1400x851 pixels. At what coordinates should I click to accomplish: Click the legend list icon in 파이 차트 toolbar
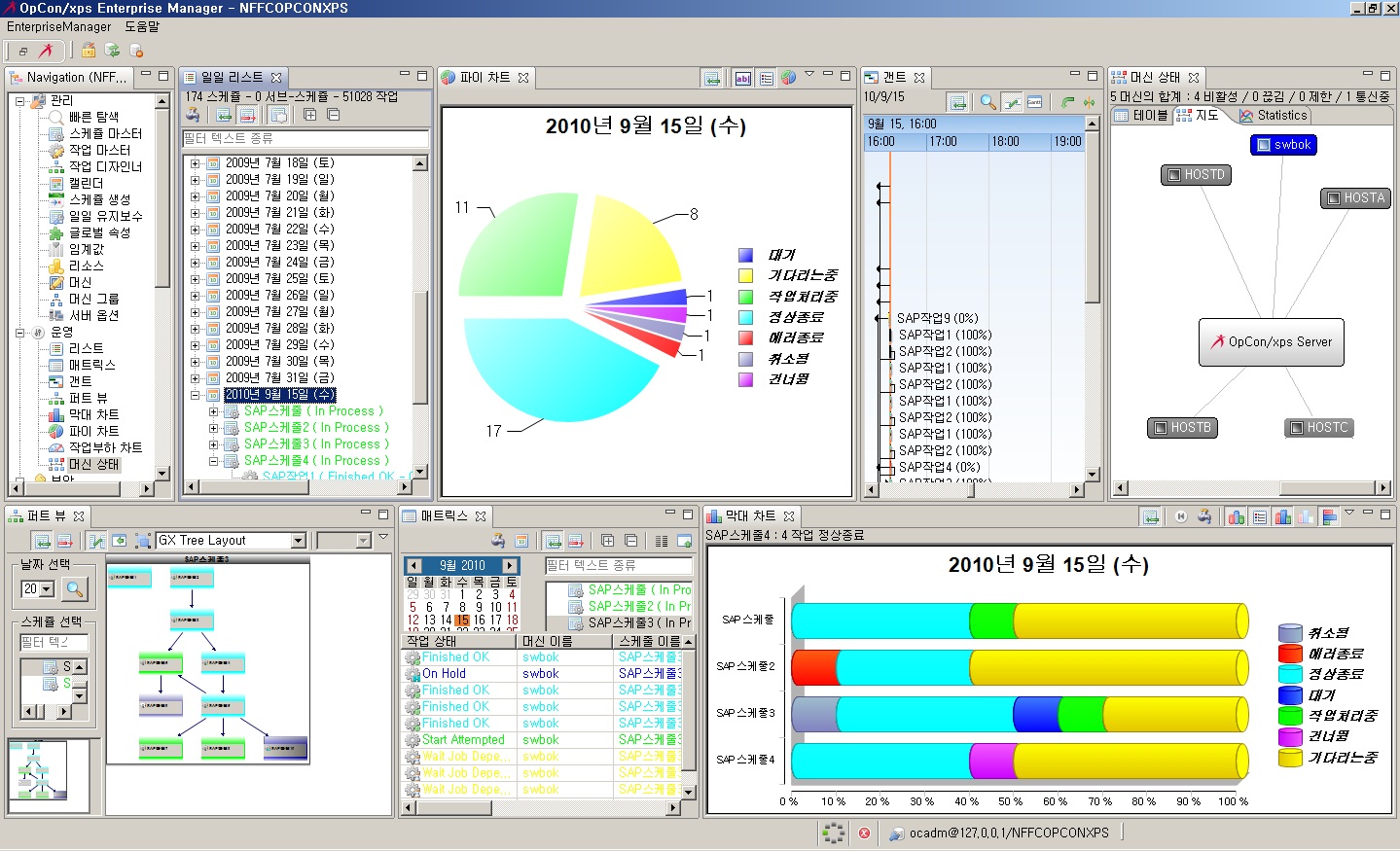[x=767, y=78]
